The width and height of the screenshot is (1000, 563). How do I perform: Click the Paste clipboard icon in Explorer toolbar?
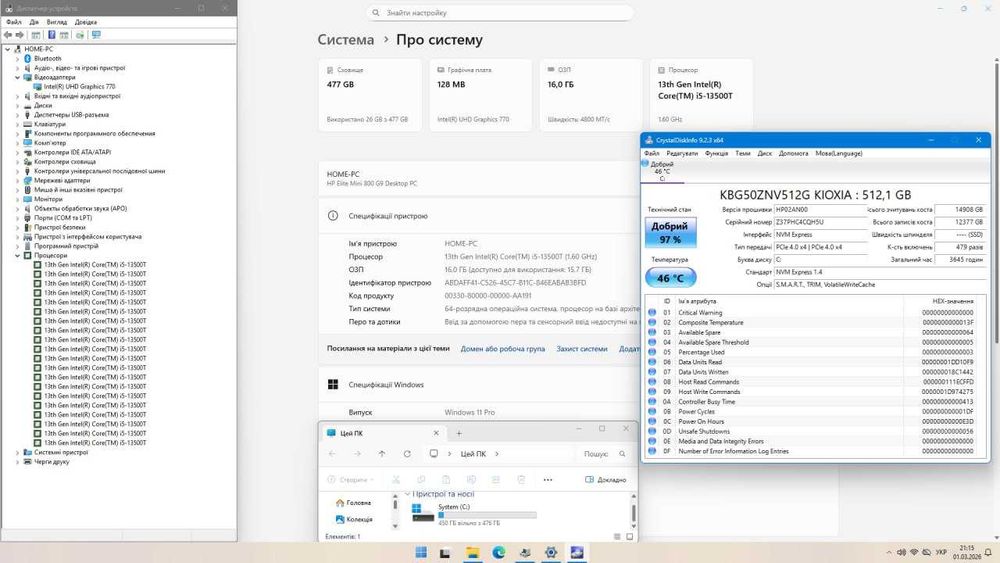446,479
